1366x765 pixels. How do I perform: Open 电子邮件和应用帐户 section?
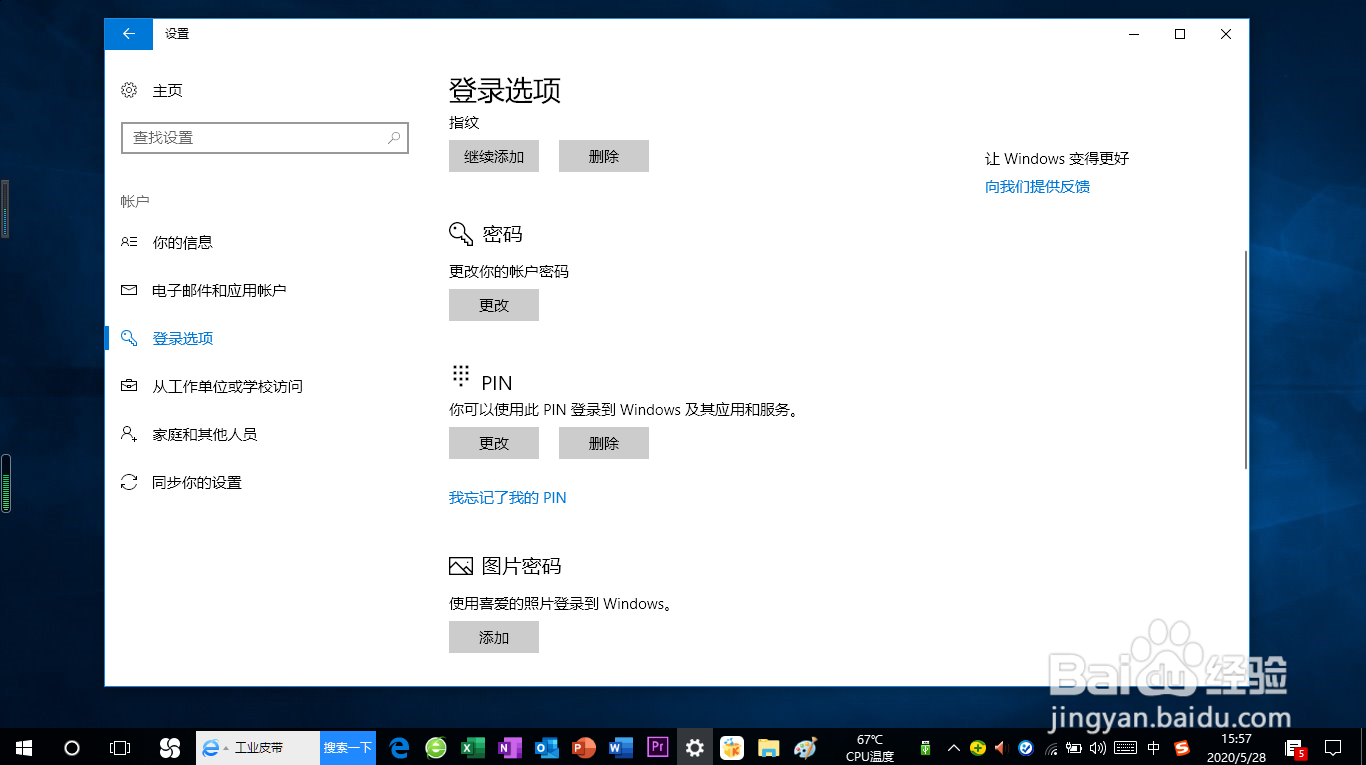pos(219,290)
